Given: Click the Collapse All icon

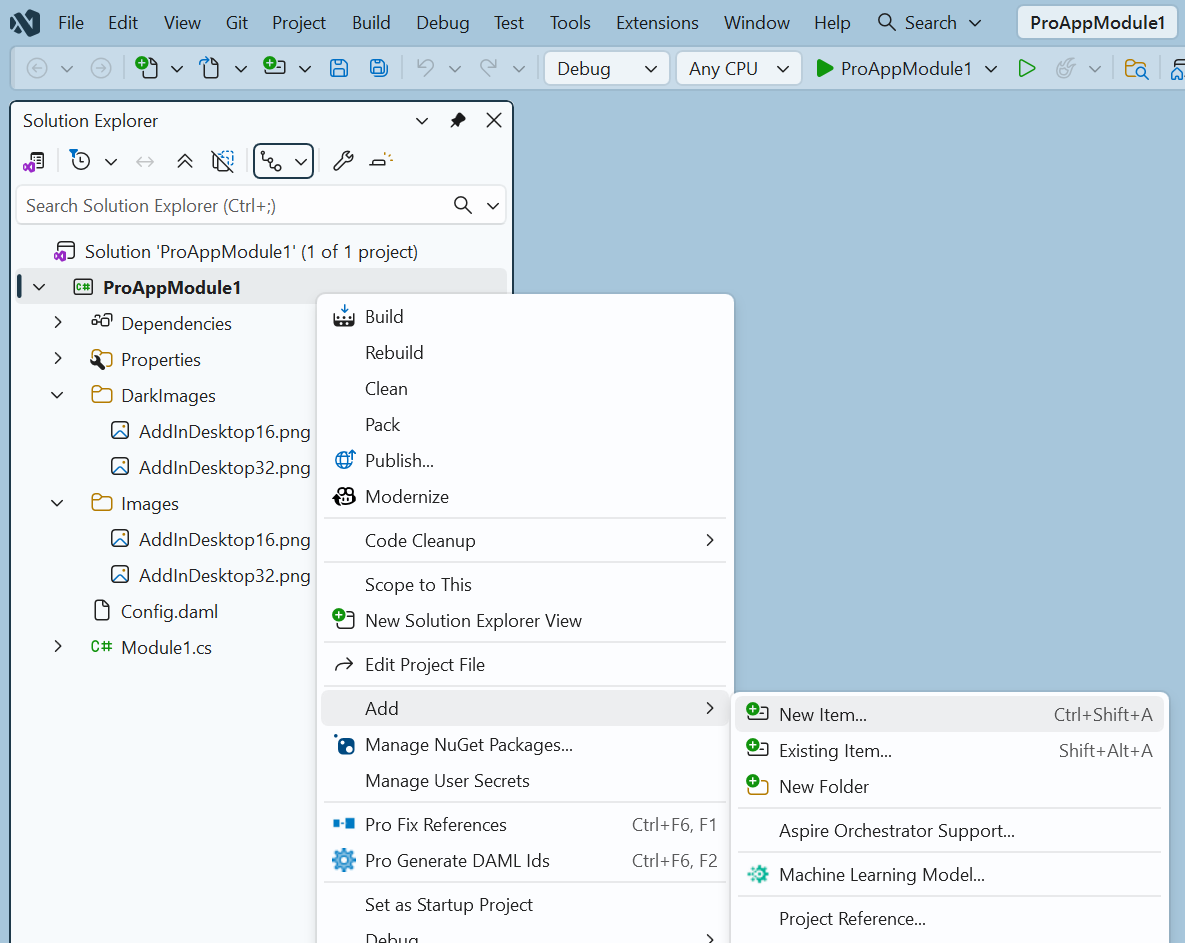Looking at the screenshot, I should click(x=184, y=161).
